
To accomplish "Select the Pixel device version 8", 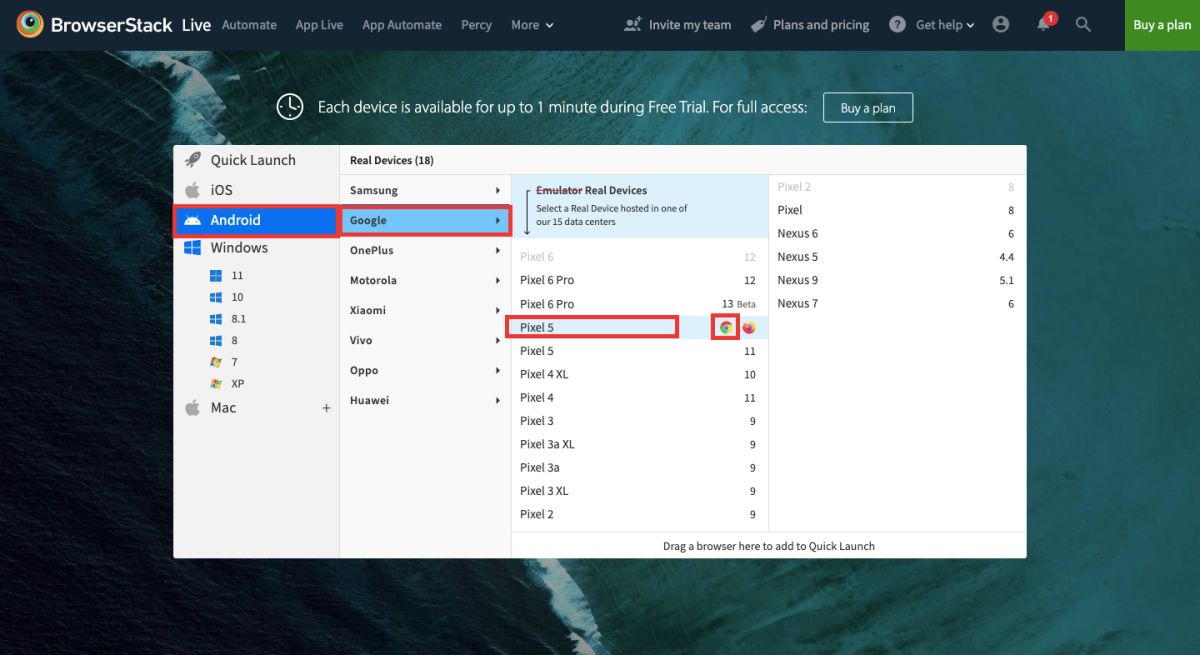I will coord(896,210).
